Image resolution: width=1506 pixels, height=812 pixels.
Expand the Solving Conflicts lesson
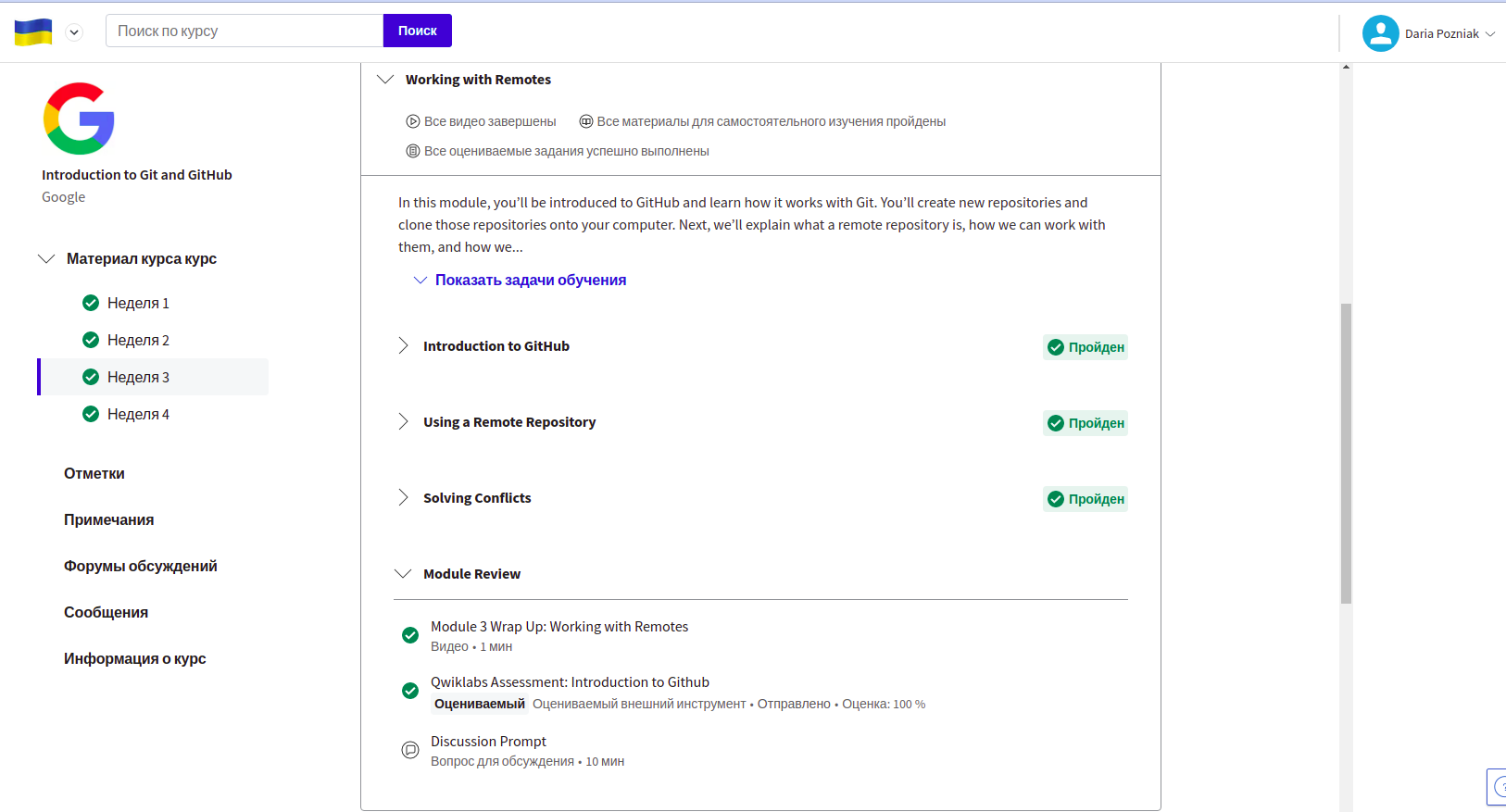[403, 497]
